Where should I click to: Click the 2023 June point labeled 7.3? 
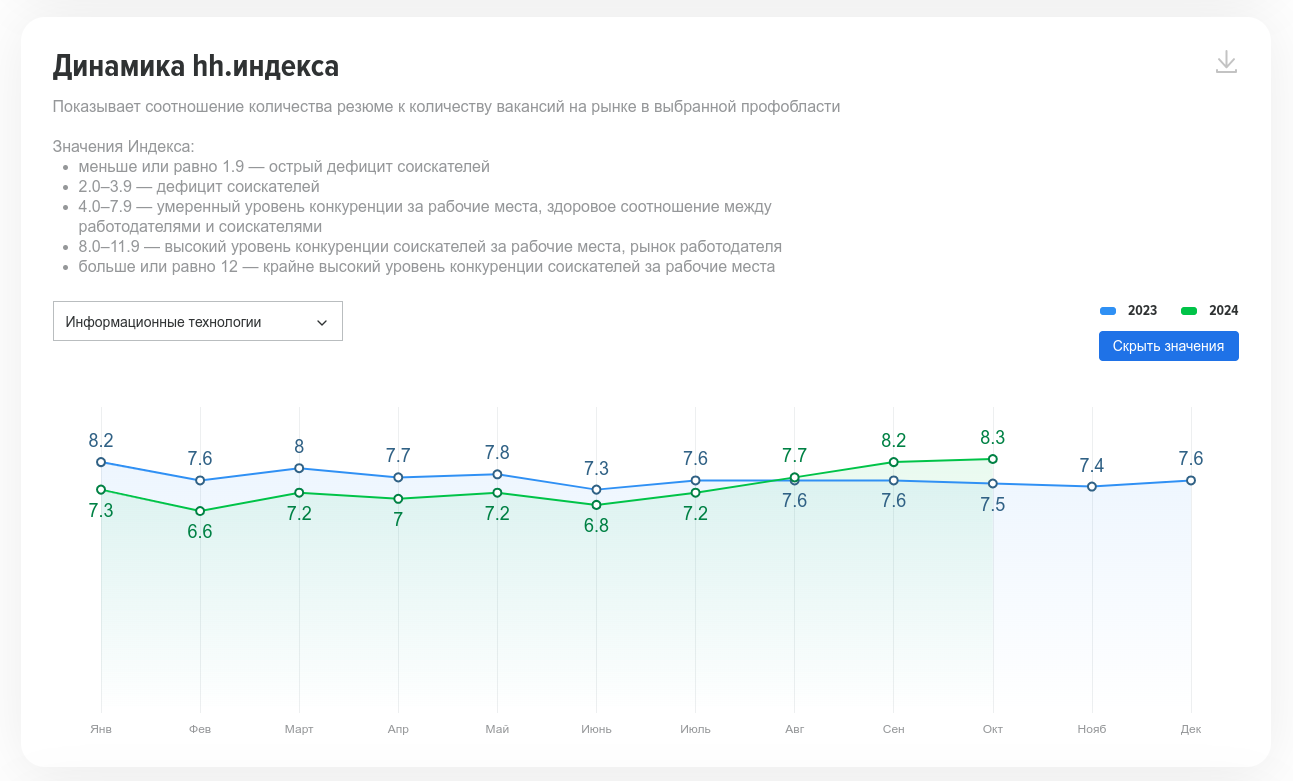tap(596, 489)
